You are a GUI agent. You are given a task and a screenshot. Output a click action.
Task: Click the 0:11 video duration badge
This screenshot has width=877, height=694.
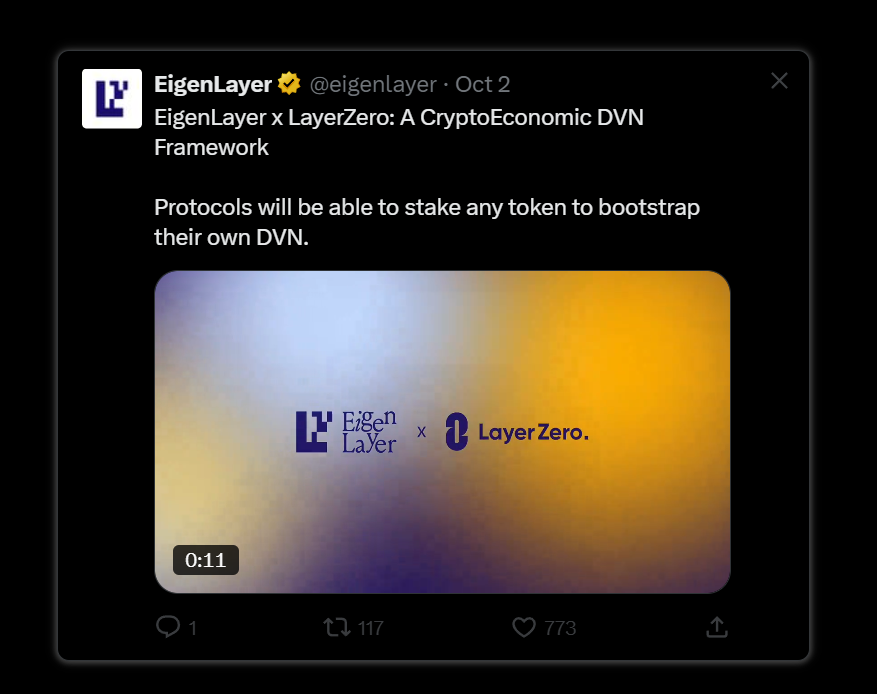coord(206,560)
